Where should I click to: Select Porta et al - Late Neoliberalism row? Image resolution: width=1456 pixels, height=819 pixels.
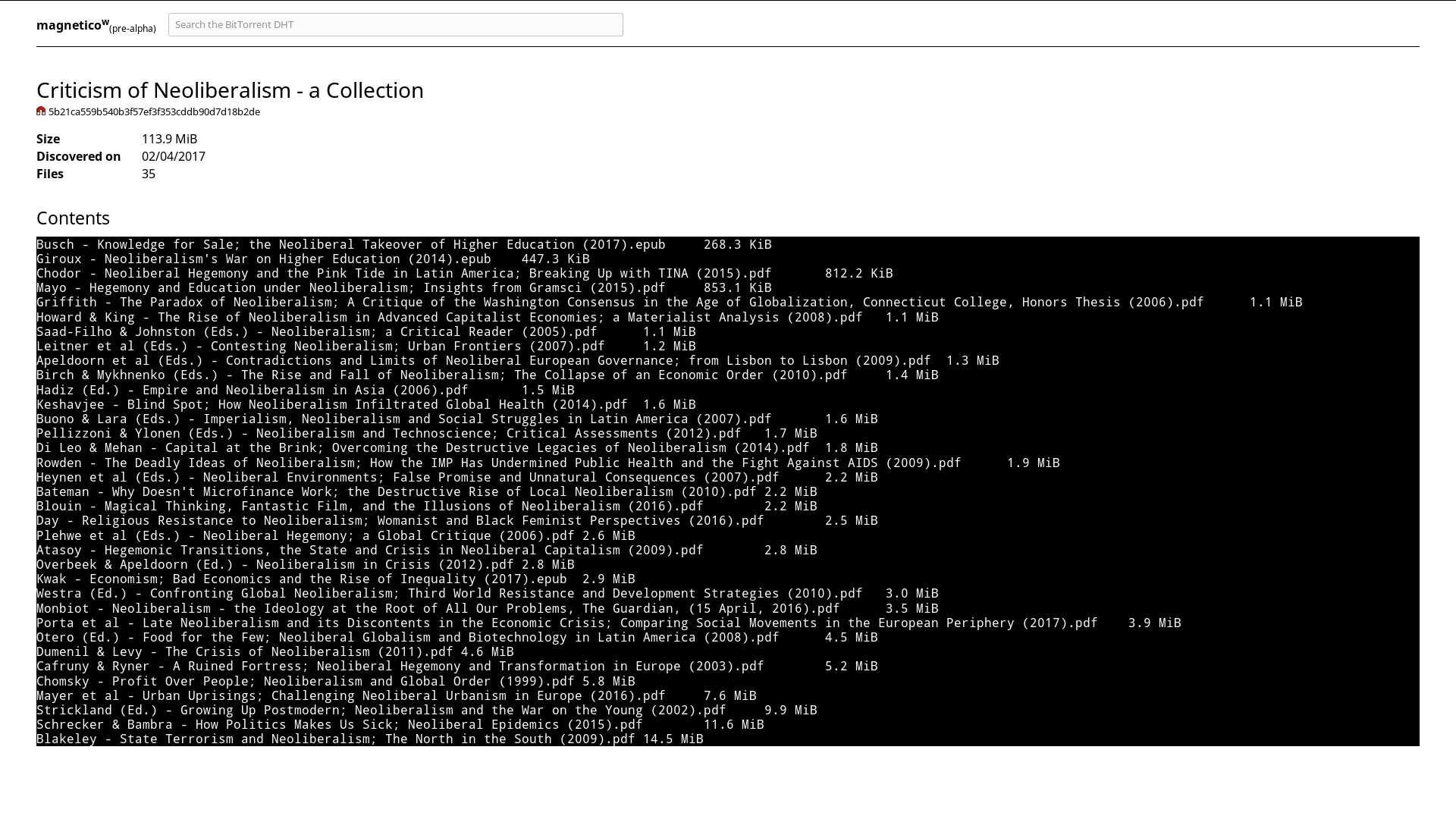tap(609, 623)
